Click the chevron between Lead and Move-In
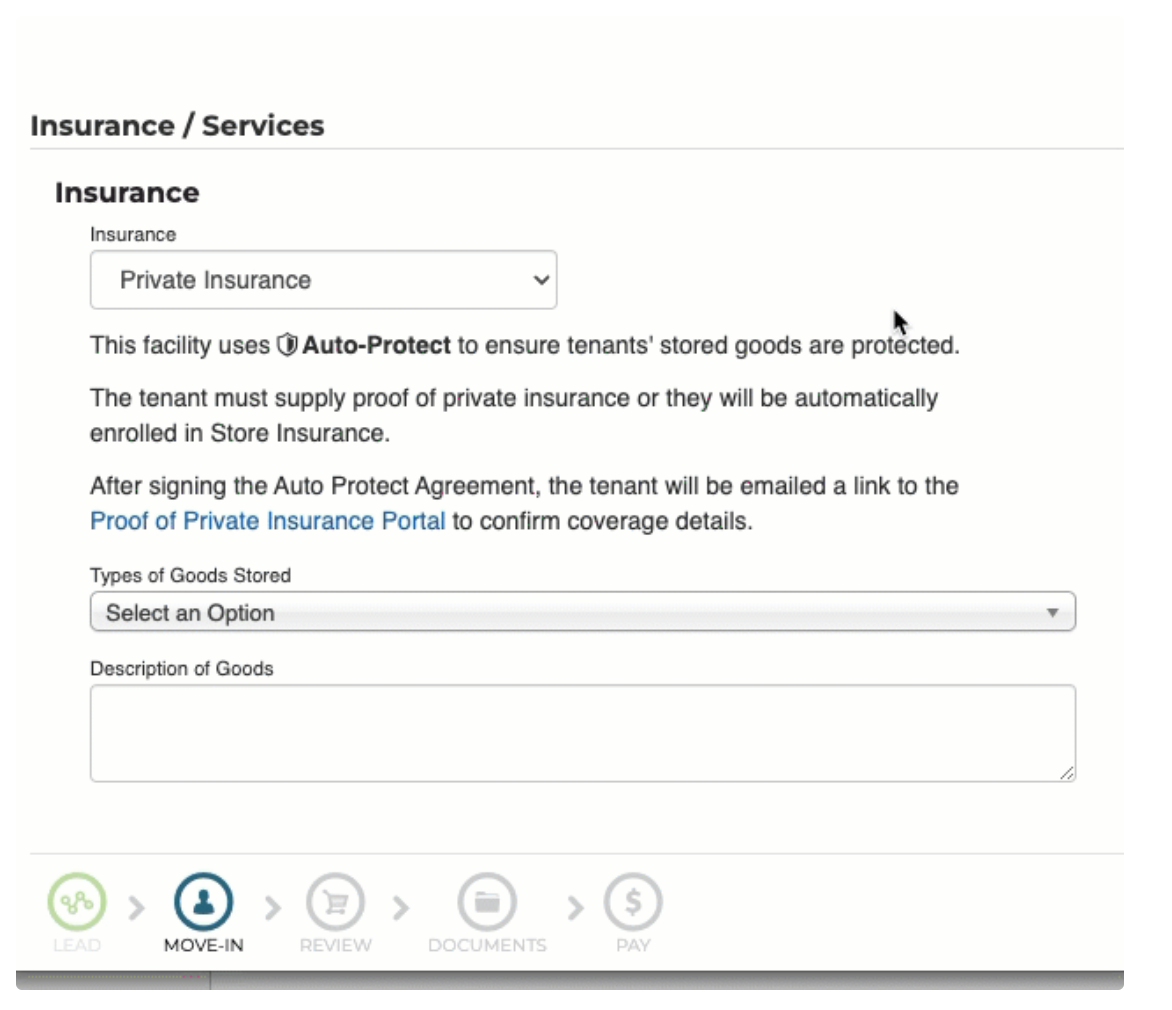The image size is (1172, 1010). [x=138, y=907]
